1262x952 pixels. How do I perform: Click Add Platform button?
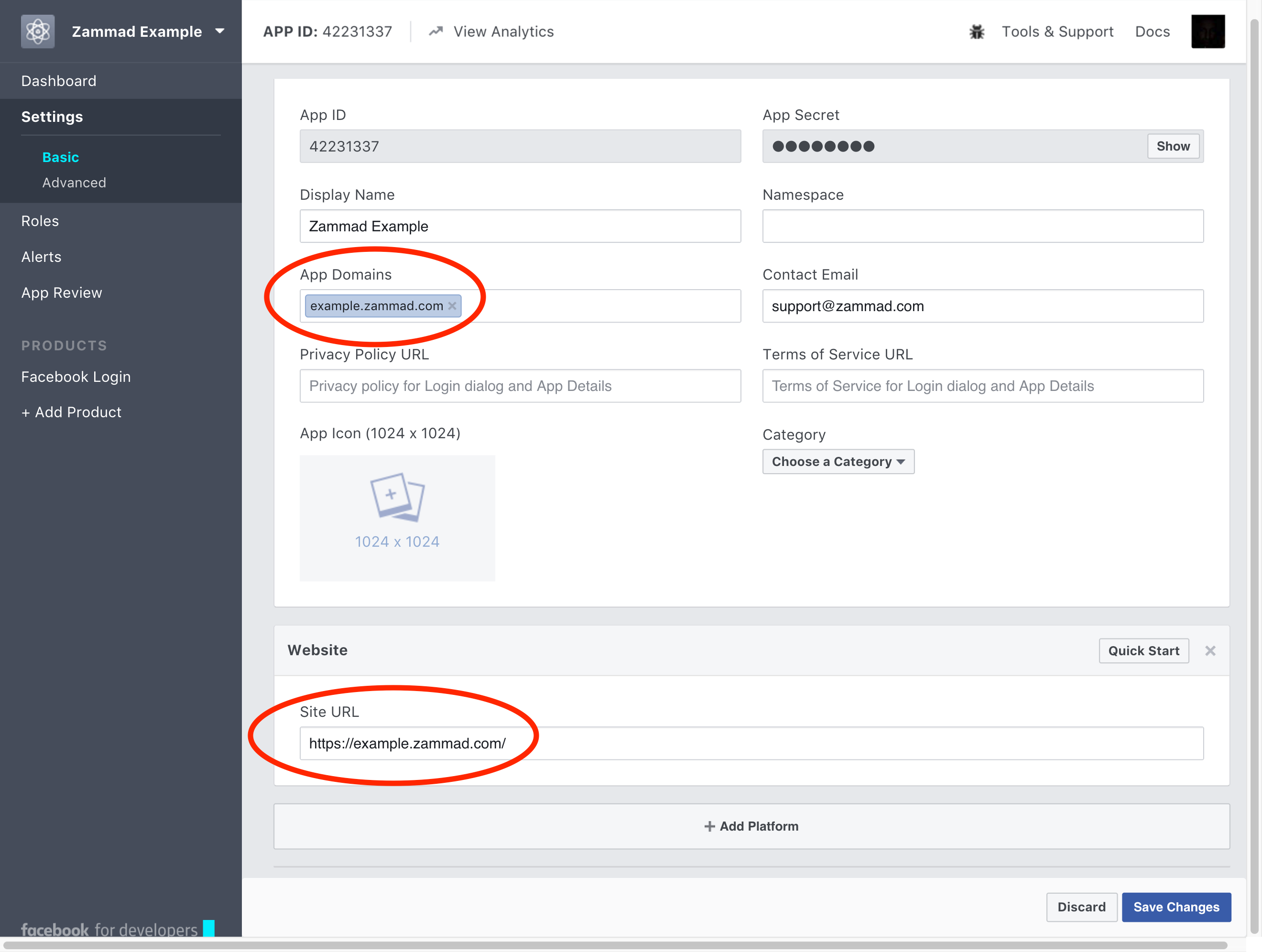click(x=751, y=827)
